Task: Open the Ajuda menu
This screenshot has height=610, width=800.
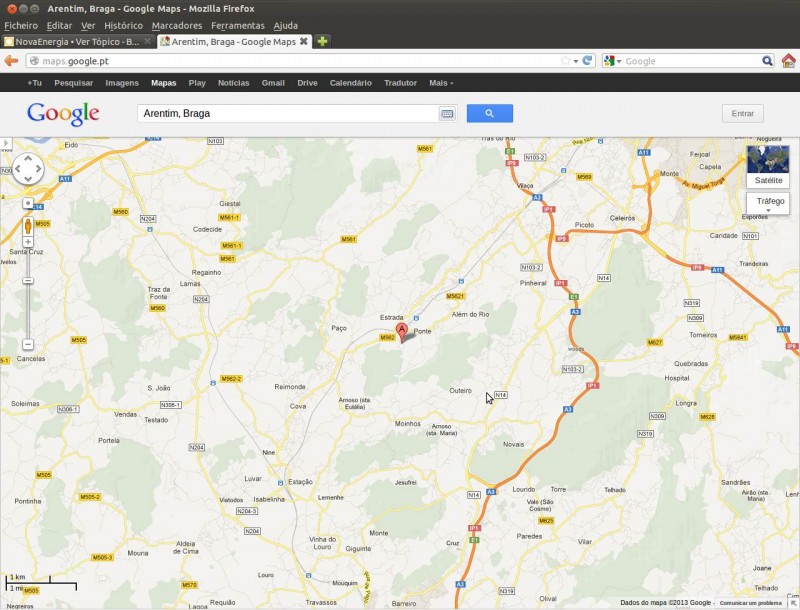Action: [x=285, y=26]
